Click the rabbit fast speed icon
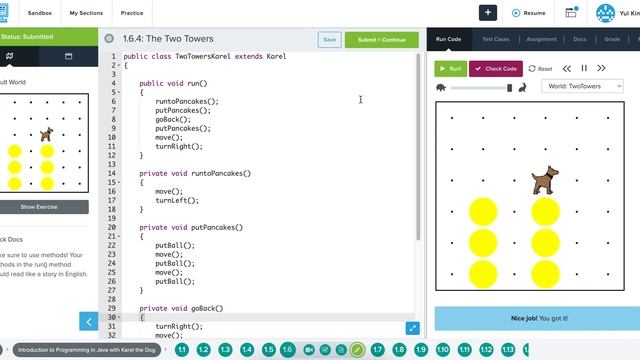Image resolution: width=640 pixels, height=360 pixels. [x=522, y=87]
